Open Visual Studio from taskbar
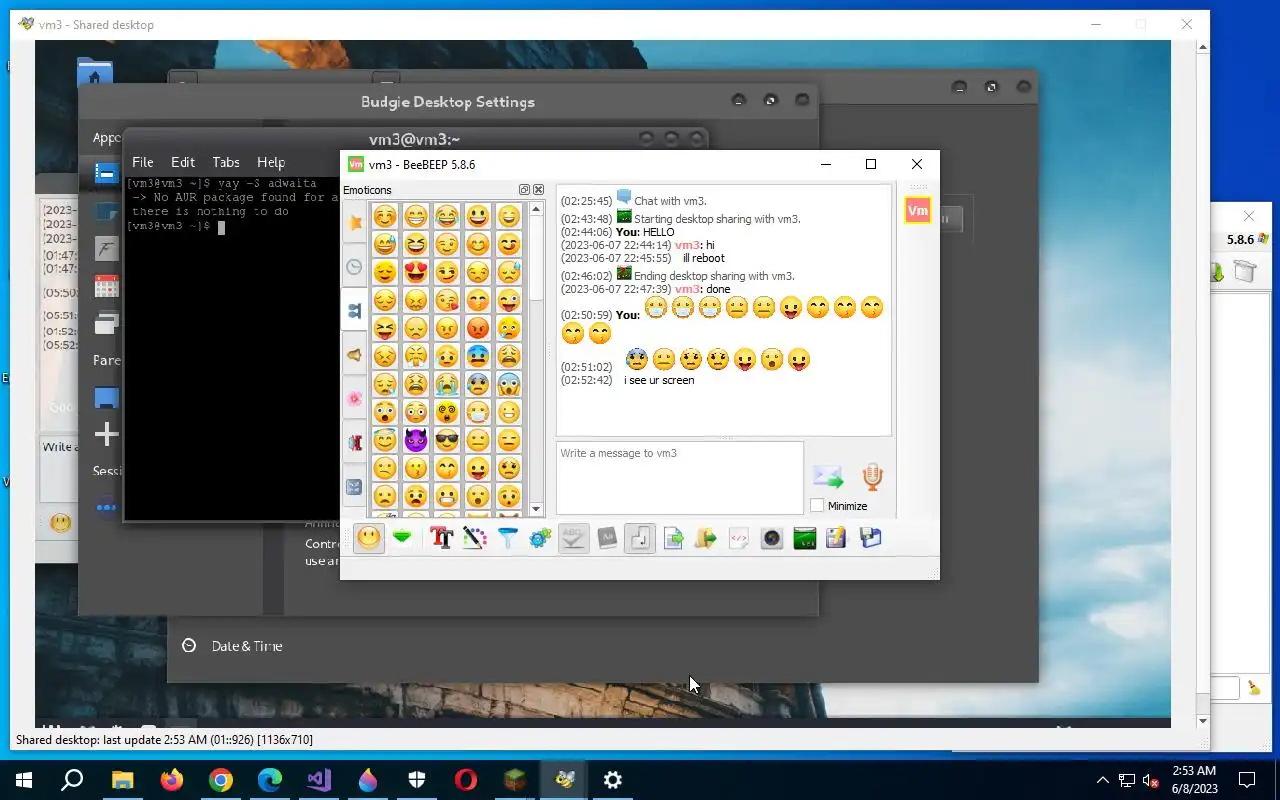The width and height of the screenshot is (1280, 800). point(319,780)
